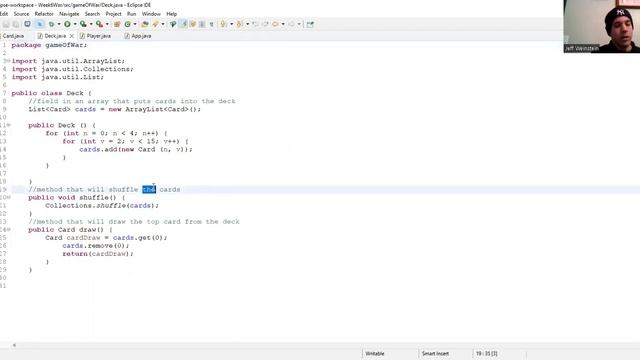Click the Writable status bar entry
640x360 pixels.
point(375,353)
